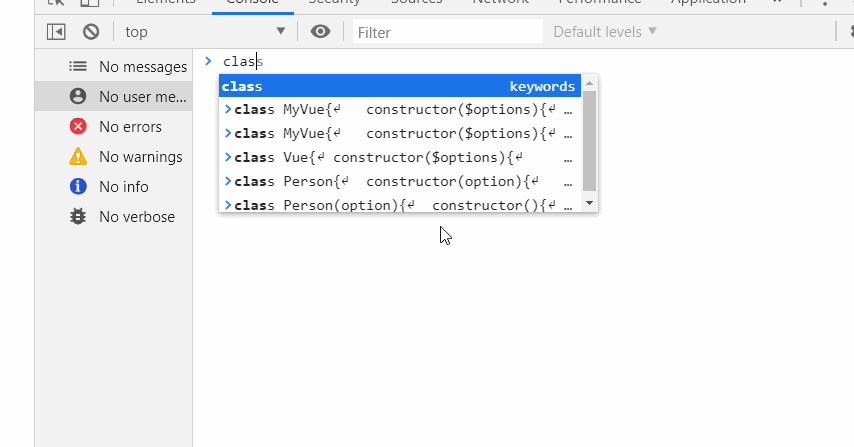Select the No messages list icon
This screenshot has width=854, height=447.
pyautogui.click(x=78, y=66)
